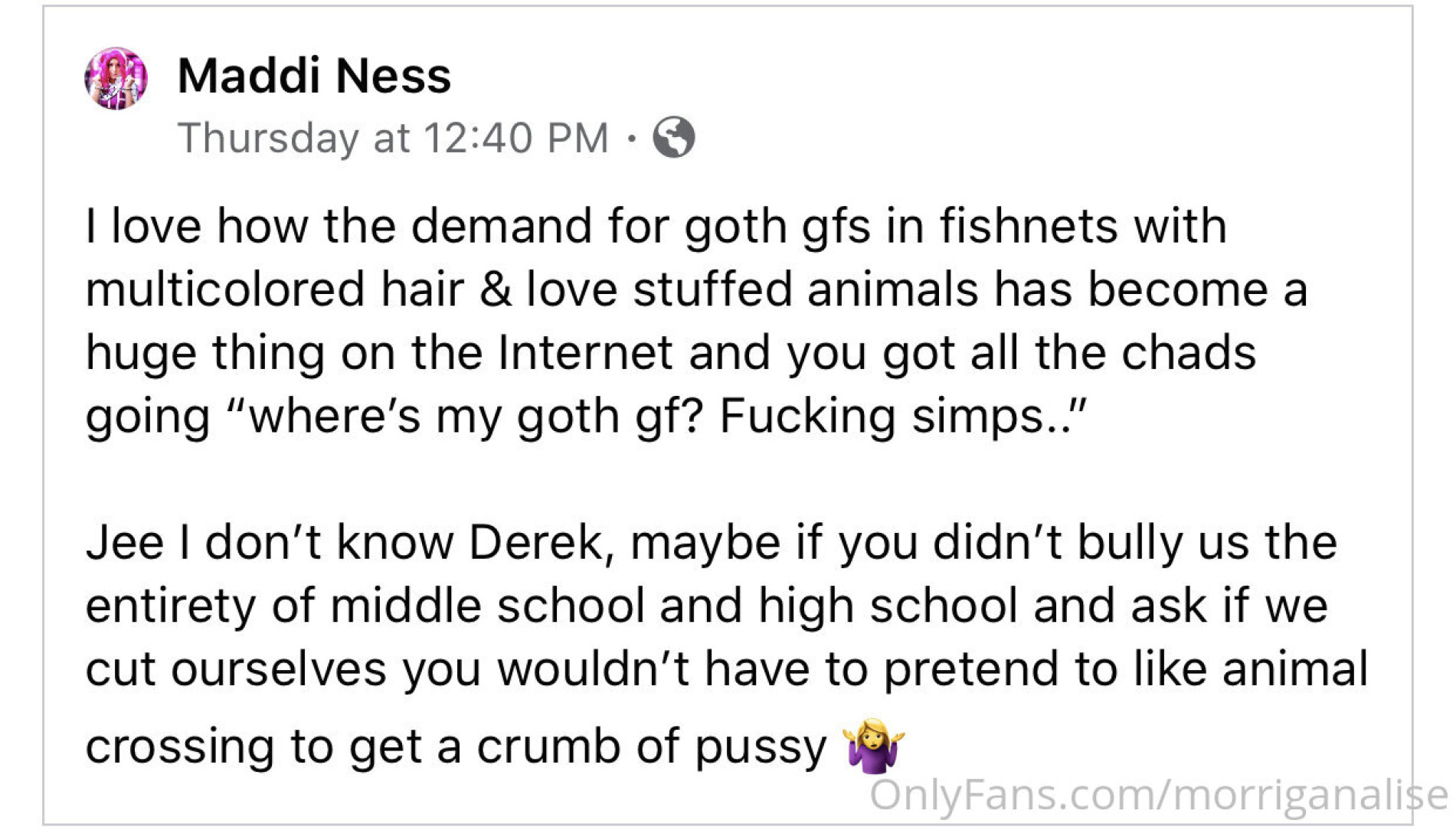Click the phrase "middle school" in the post
The image size is (1456, 827).
tap(488, 606)
